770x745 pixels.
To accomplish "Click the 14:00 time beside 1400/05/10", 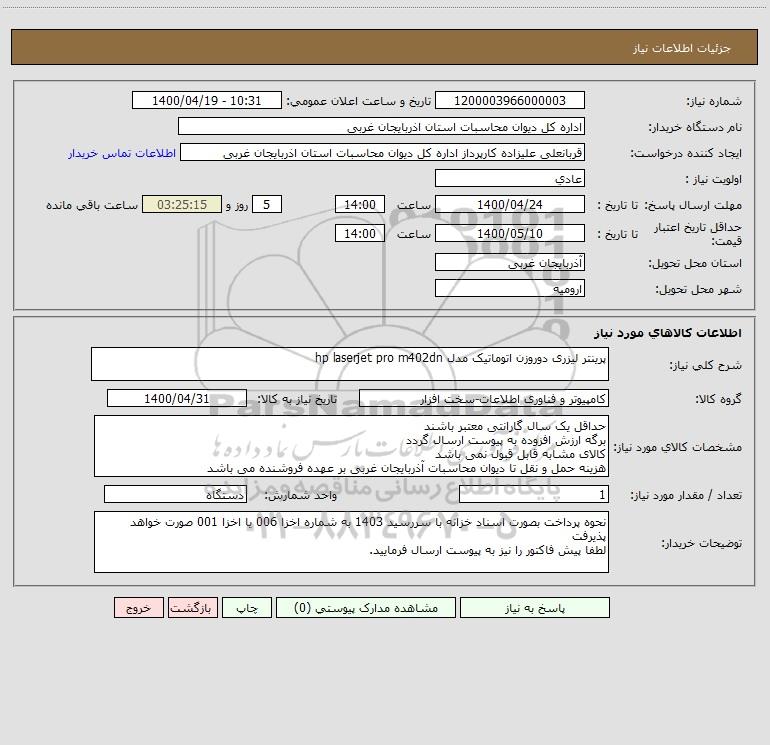I will click(359, 233).
